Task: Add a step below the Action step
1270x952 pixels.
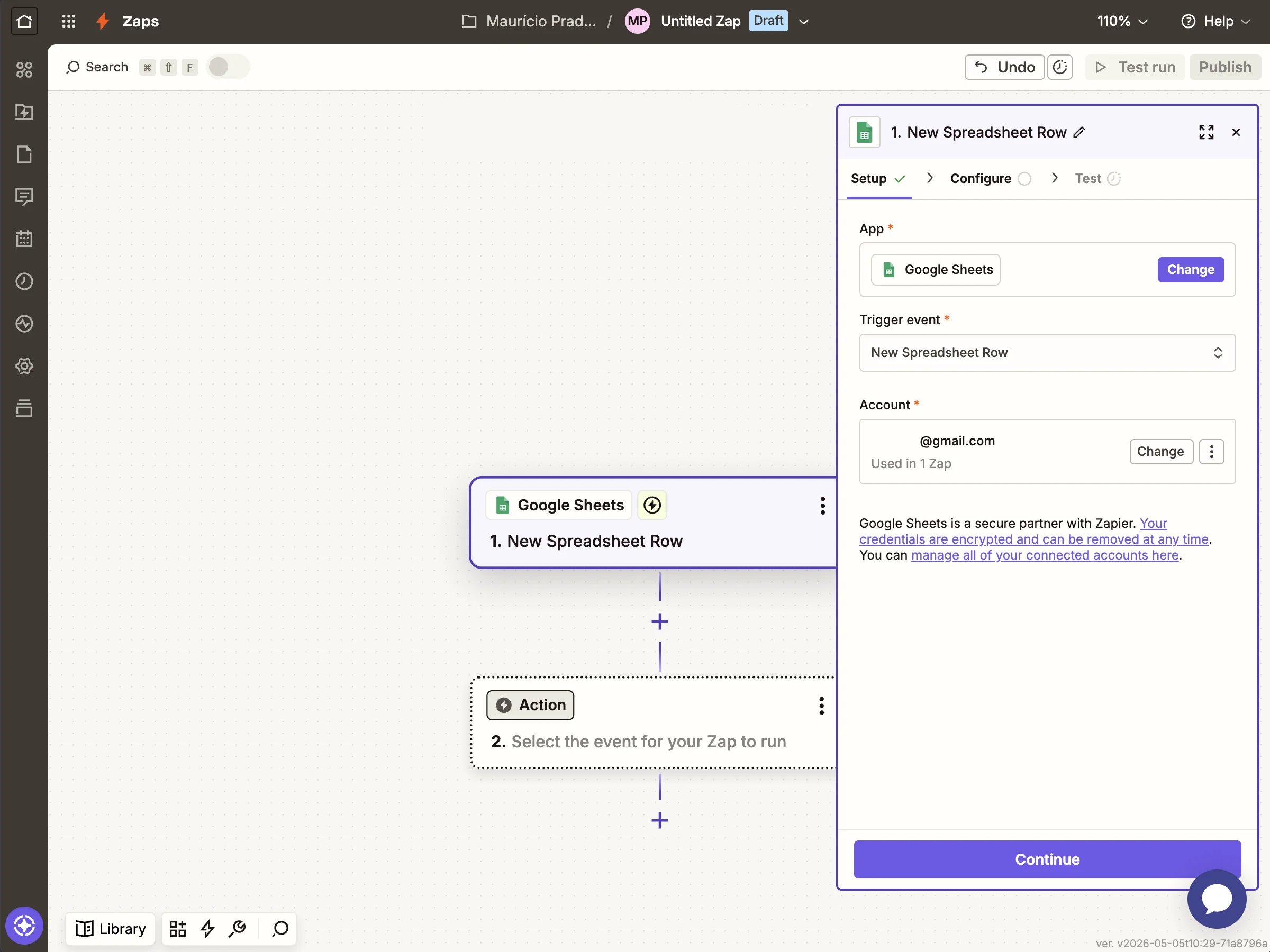Action: click(x=660, y=821)
